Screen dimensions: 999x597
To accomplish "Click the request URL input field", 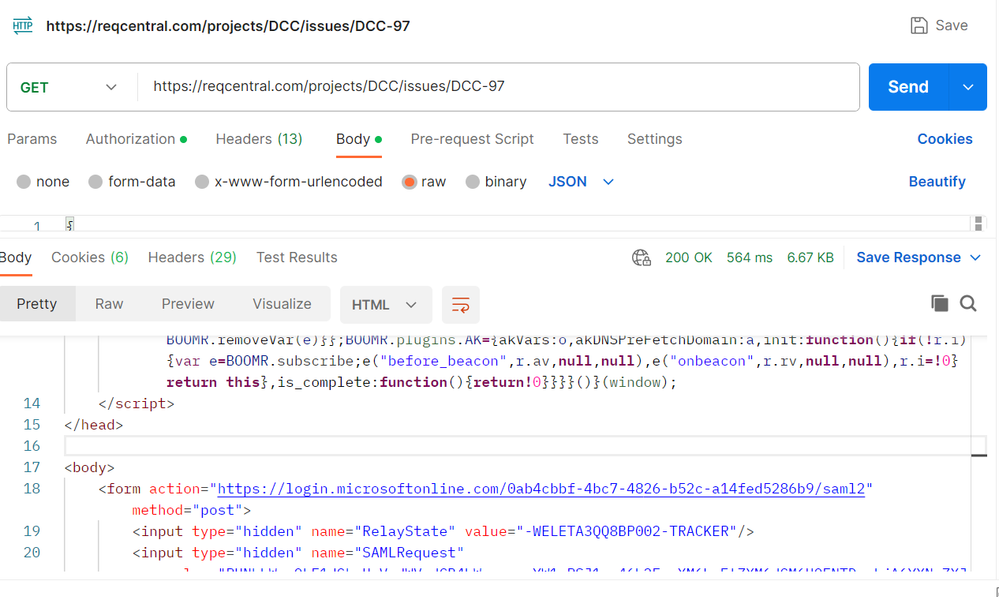I will [x=498, y=87].
